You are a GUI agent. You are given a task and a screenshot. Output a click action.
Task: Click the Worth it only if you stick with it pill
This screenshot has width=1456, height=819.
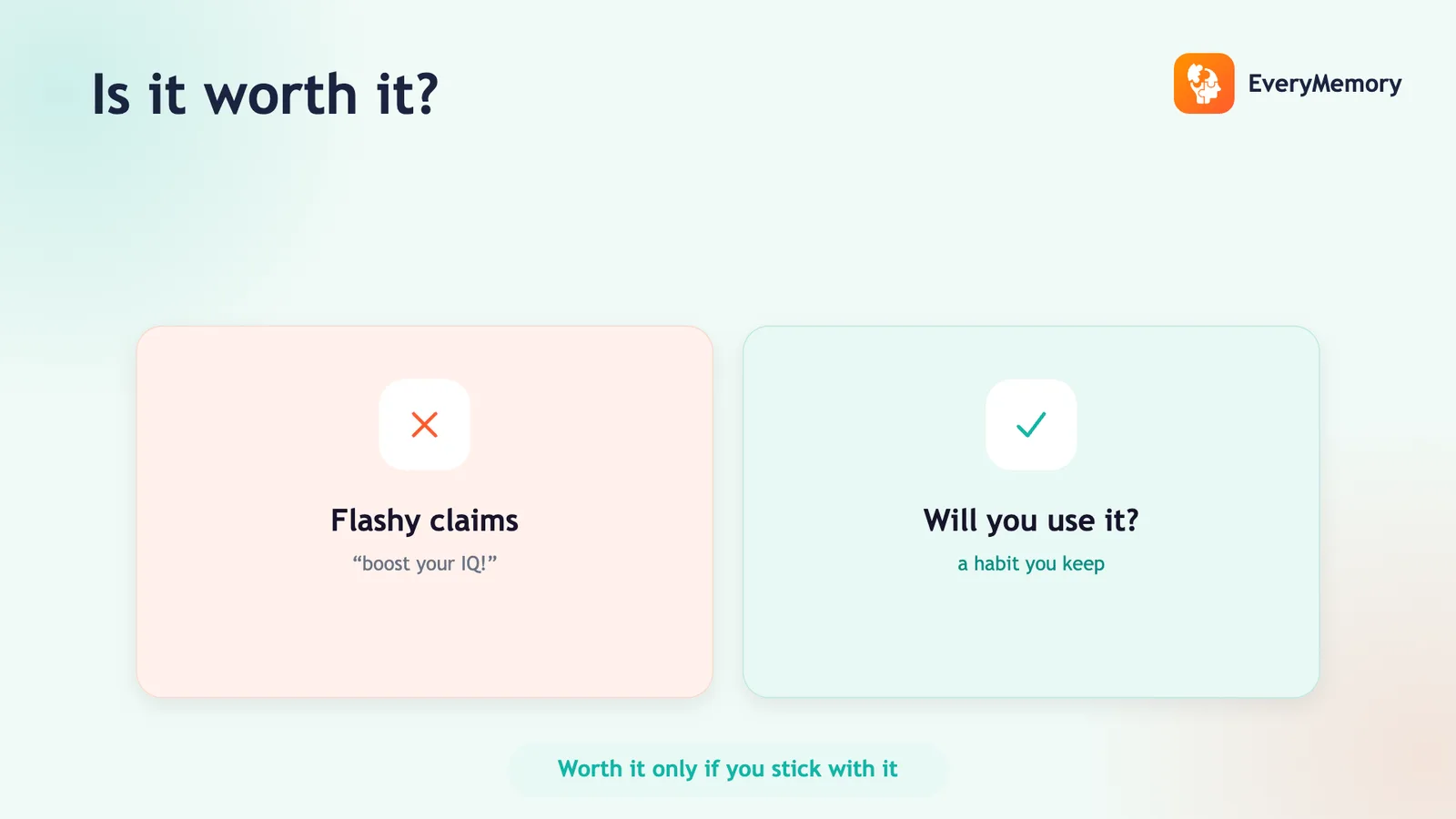tap(728, 769)
